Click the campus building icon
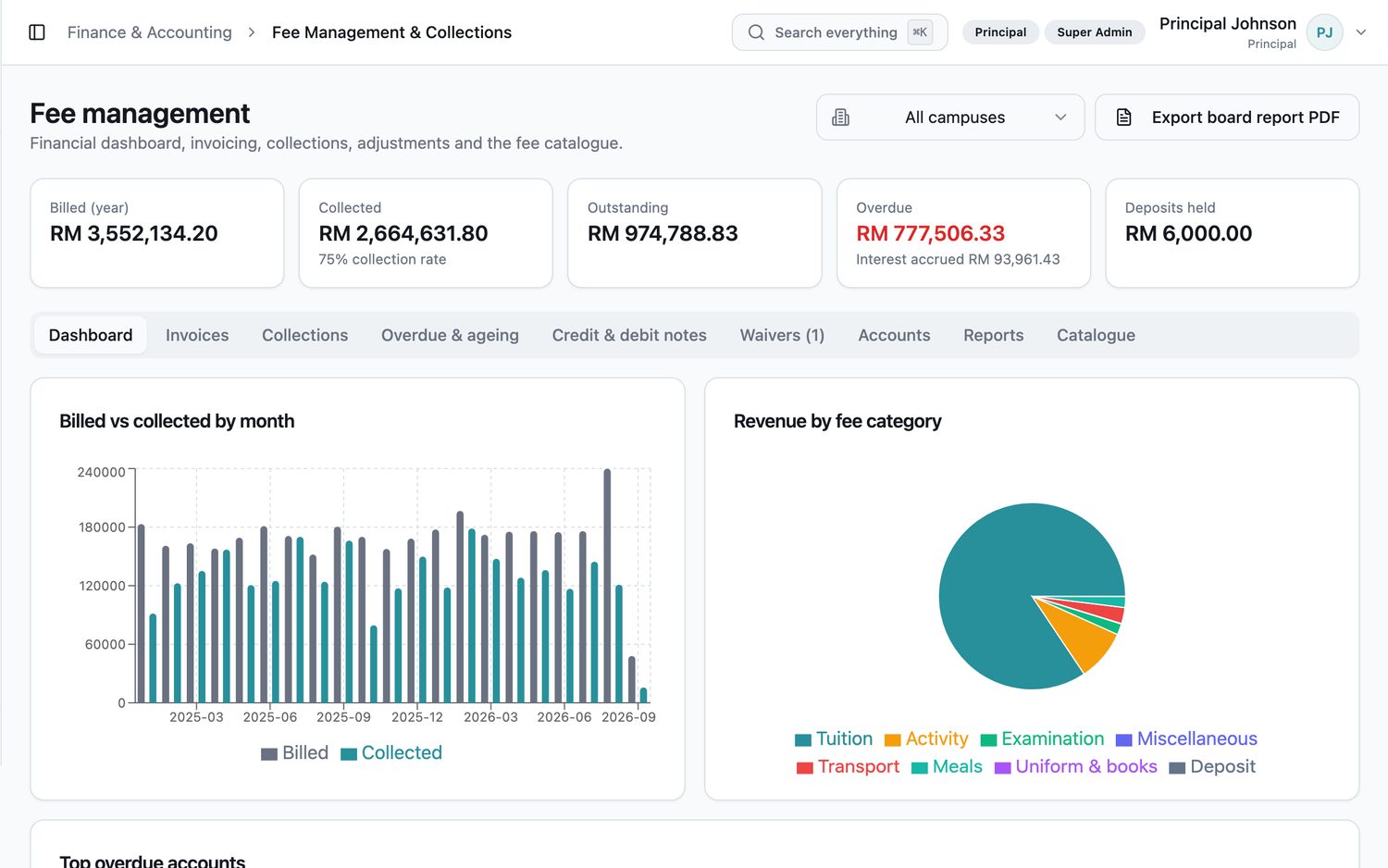The image size is (1388, 868). [840, 118]
